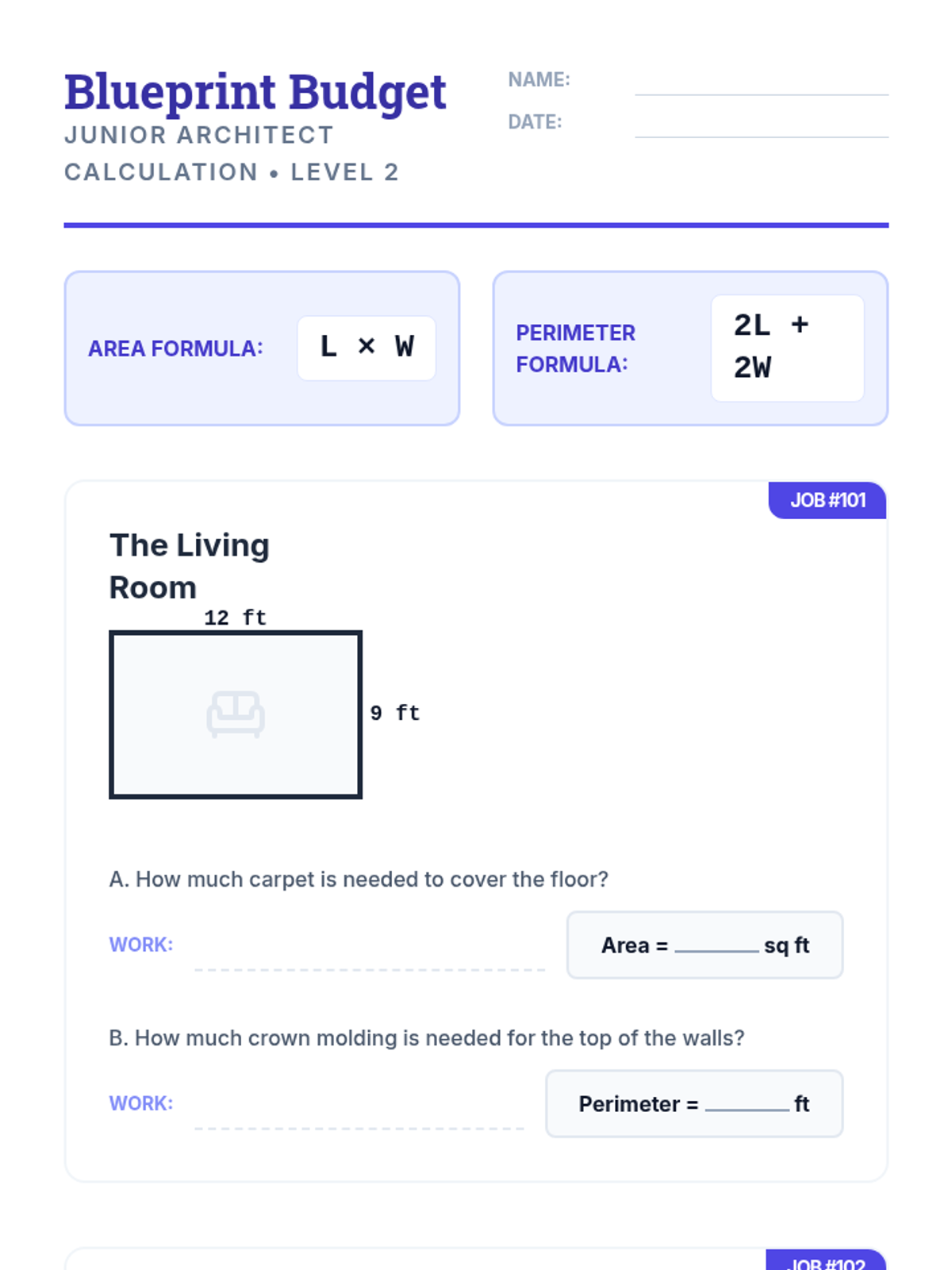This screenshot has height=1270, width=952.
Task: Click the sofa icon inside the room
Action: [x=236, y=714]
